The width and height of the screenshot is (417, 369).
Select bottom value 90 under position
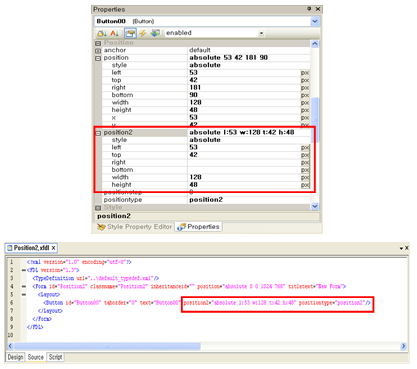(x=193, y=95)
